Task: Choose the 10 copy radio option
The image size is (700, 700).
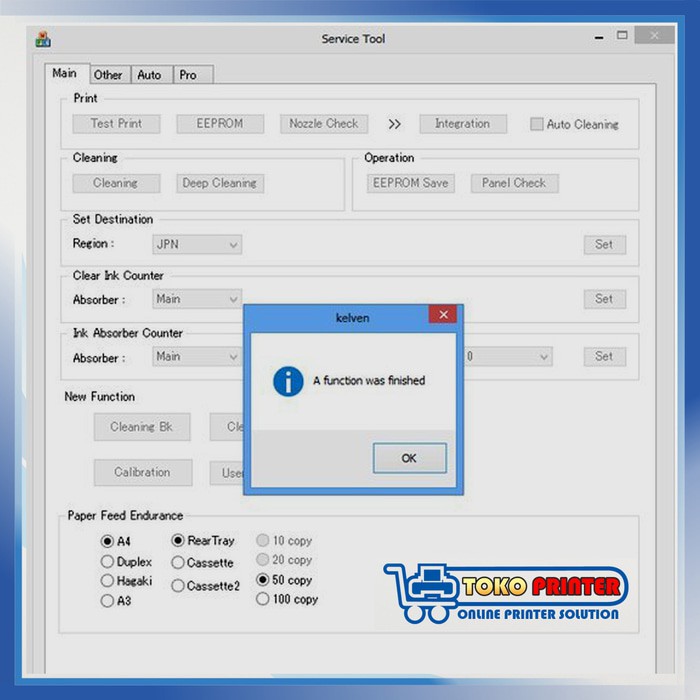Action: click(262, 540)
